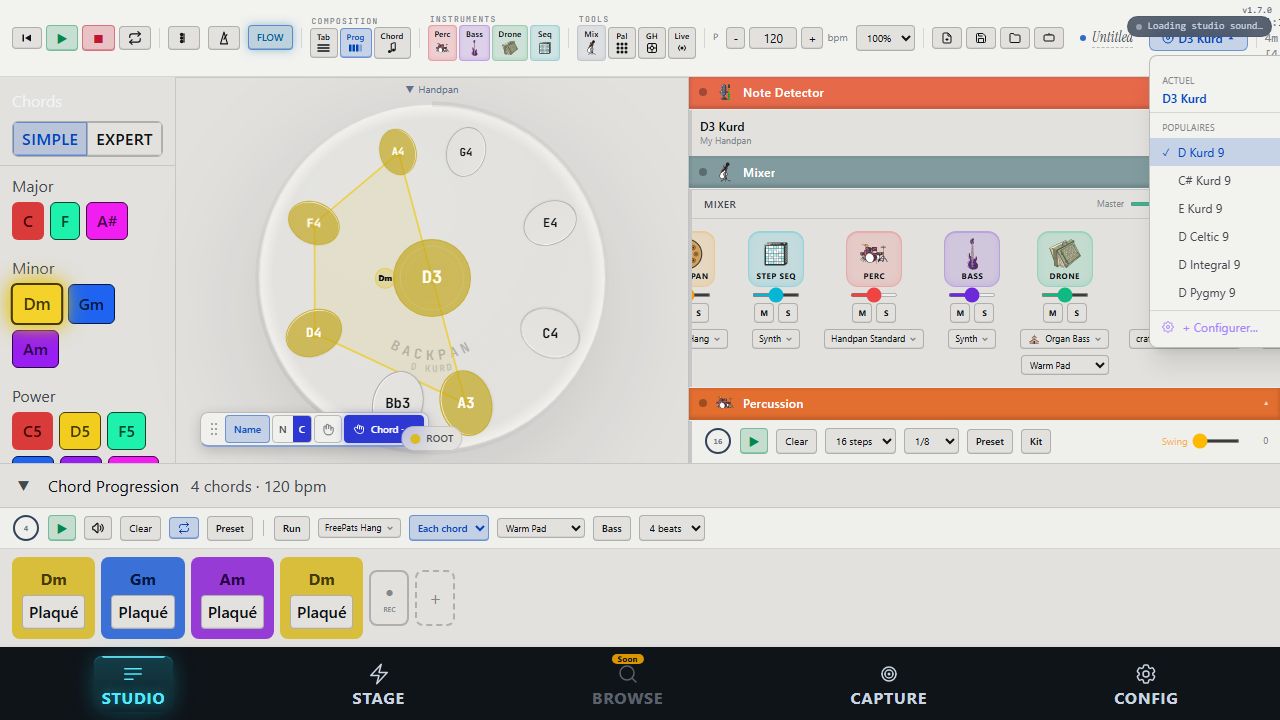
Task: Collapse the Handpan header arrow
Action: pyautogui.click(x=410, y=89)
